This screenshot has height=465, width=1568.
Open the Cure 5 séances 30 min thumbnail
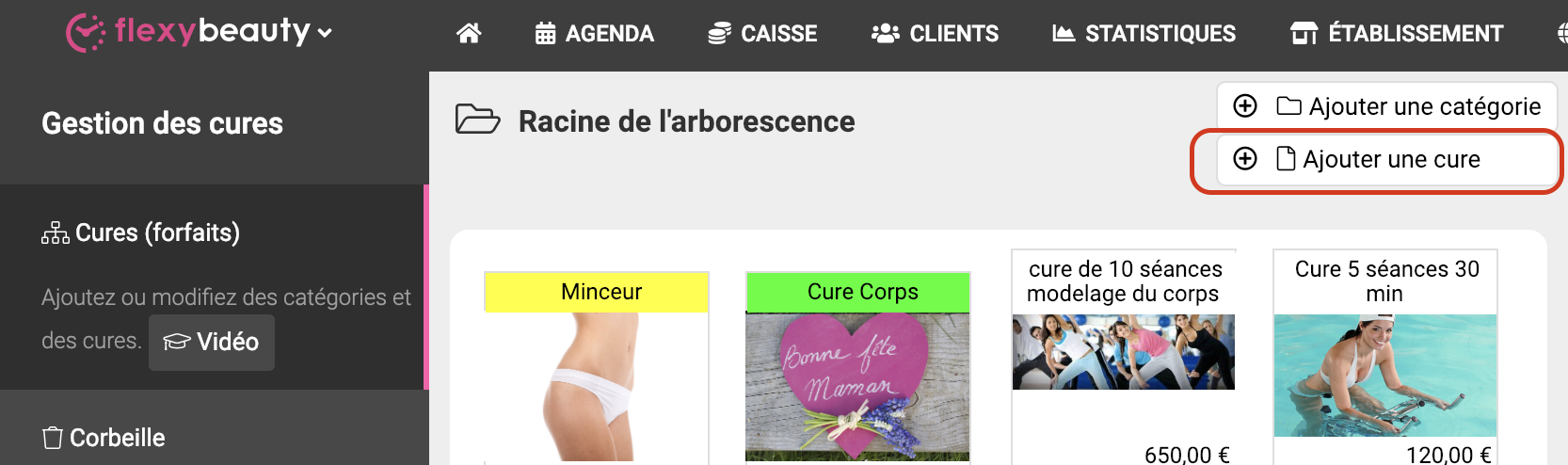tap(1385, 376)
